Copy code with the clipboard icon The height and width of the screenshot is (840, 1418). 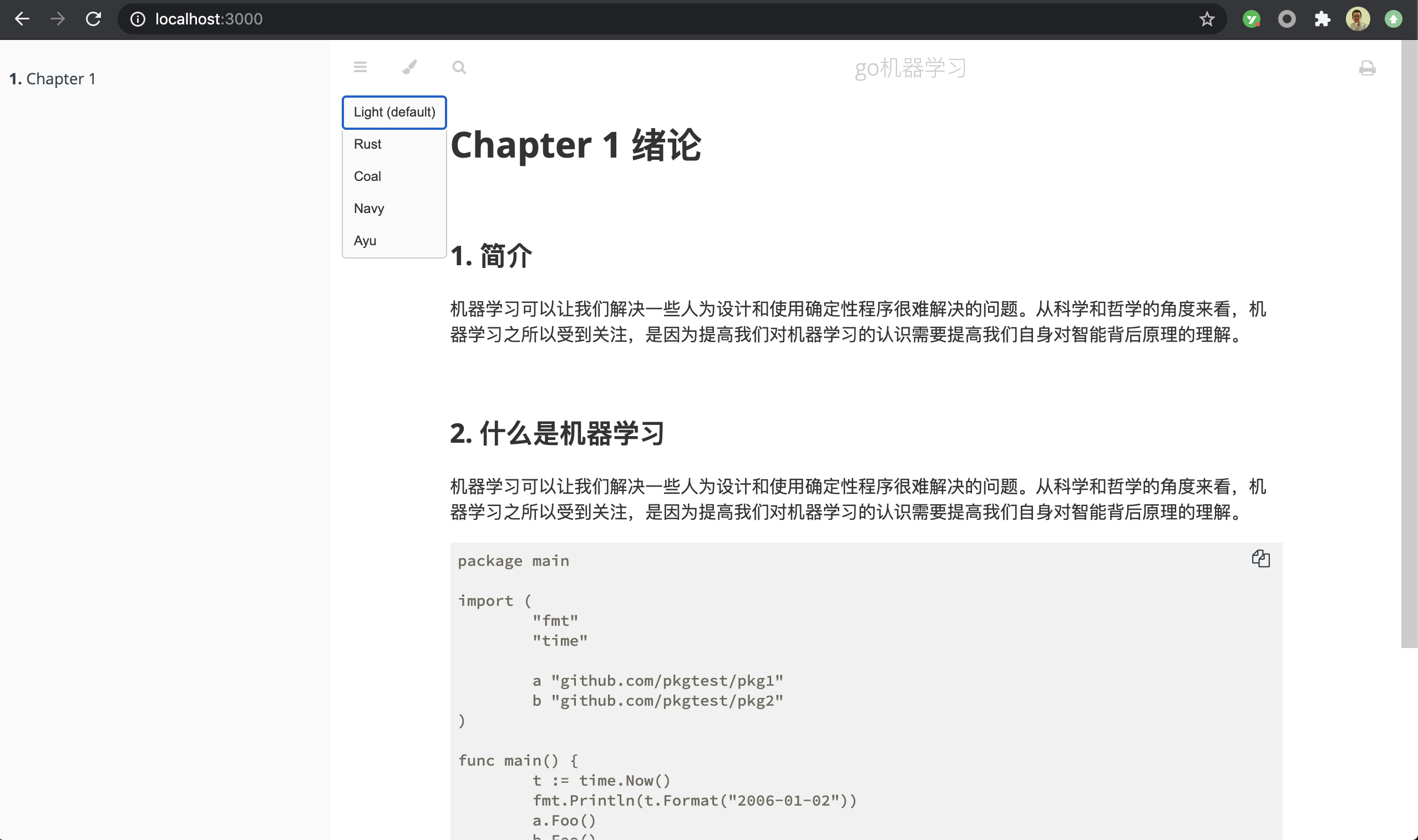pyautogui.click(x=1260, y=559)
